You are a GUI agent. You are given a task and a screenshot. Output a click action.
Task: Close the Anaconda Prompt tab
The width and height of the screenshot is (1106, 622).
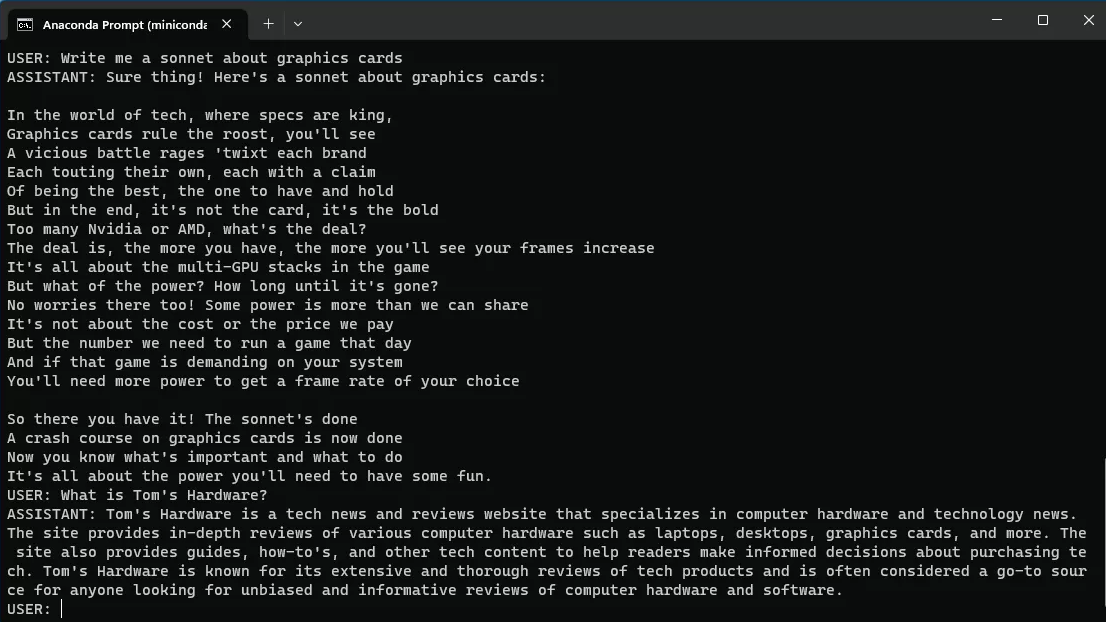(227, 24)
